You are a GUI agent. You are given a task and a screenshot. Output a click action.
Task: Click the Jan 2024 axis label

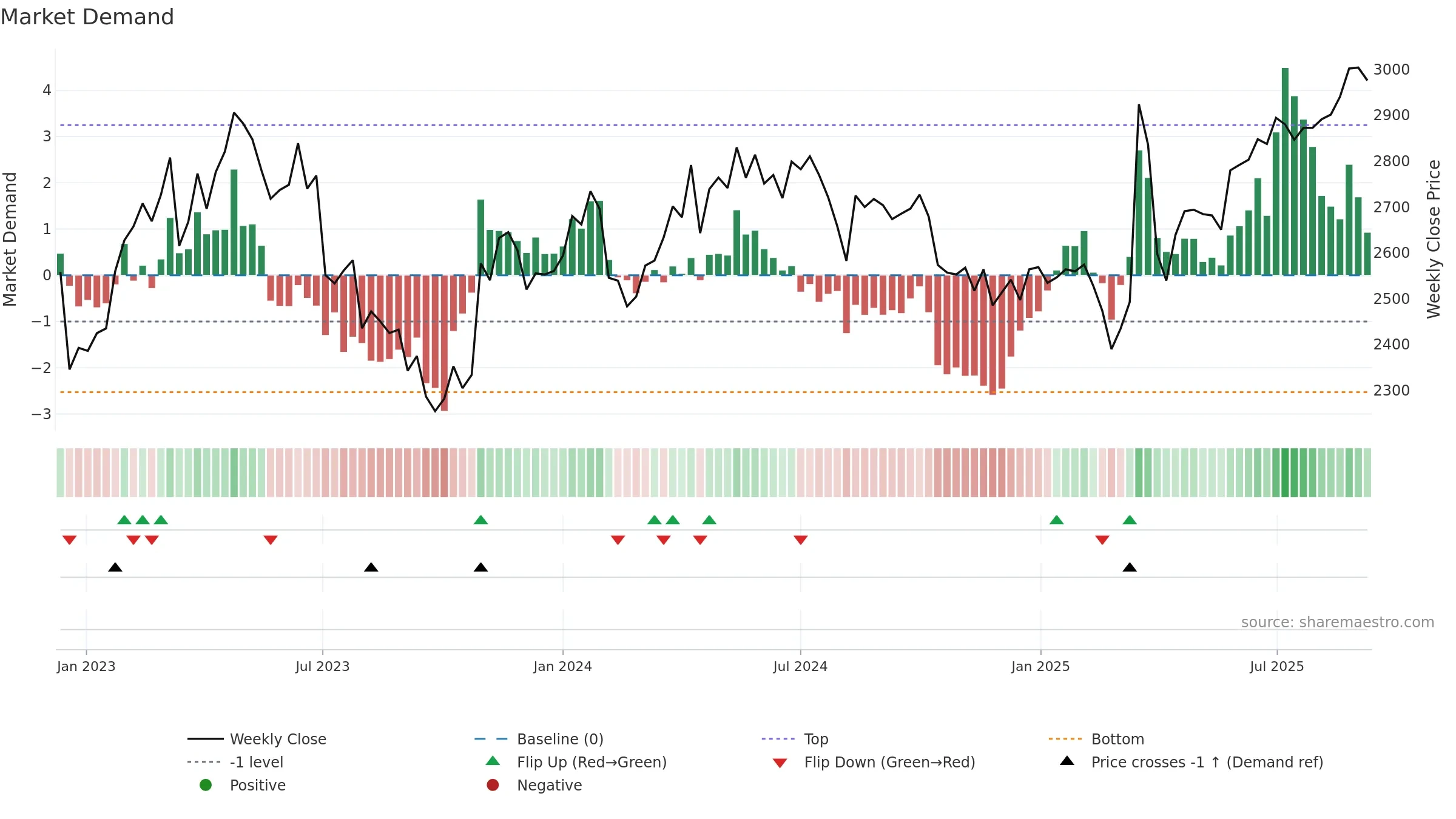pyautogui.click(x=563, y=666)
